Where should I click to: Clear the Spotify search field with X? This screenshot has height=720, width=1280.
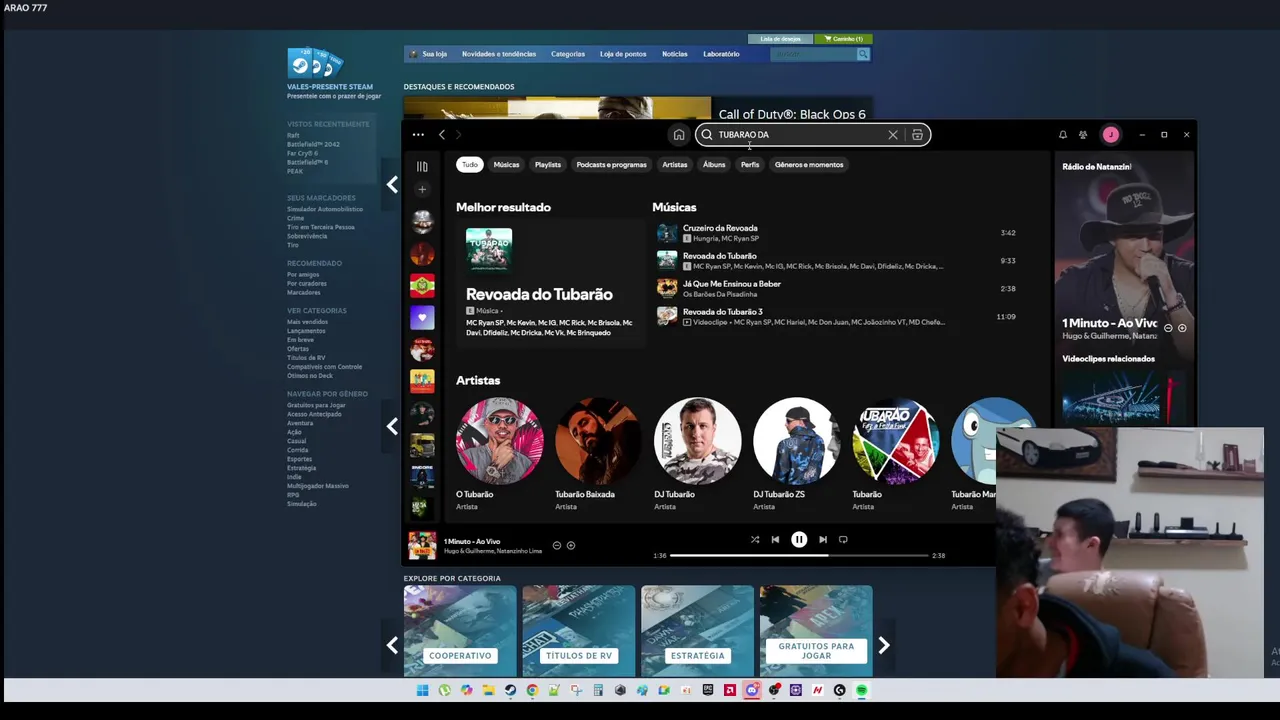pyautogui.click(x=893, y=135)
